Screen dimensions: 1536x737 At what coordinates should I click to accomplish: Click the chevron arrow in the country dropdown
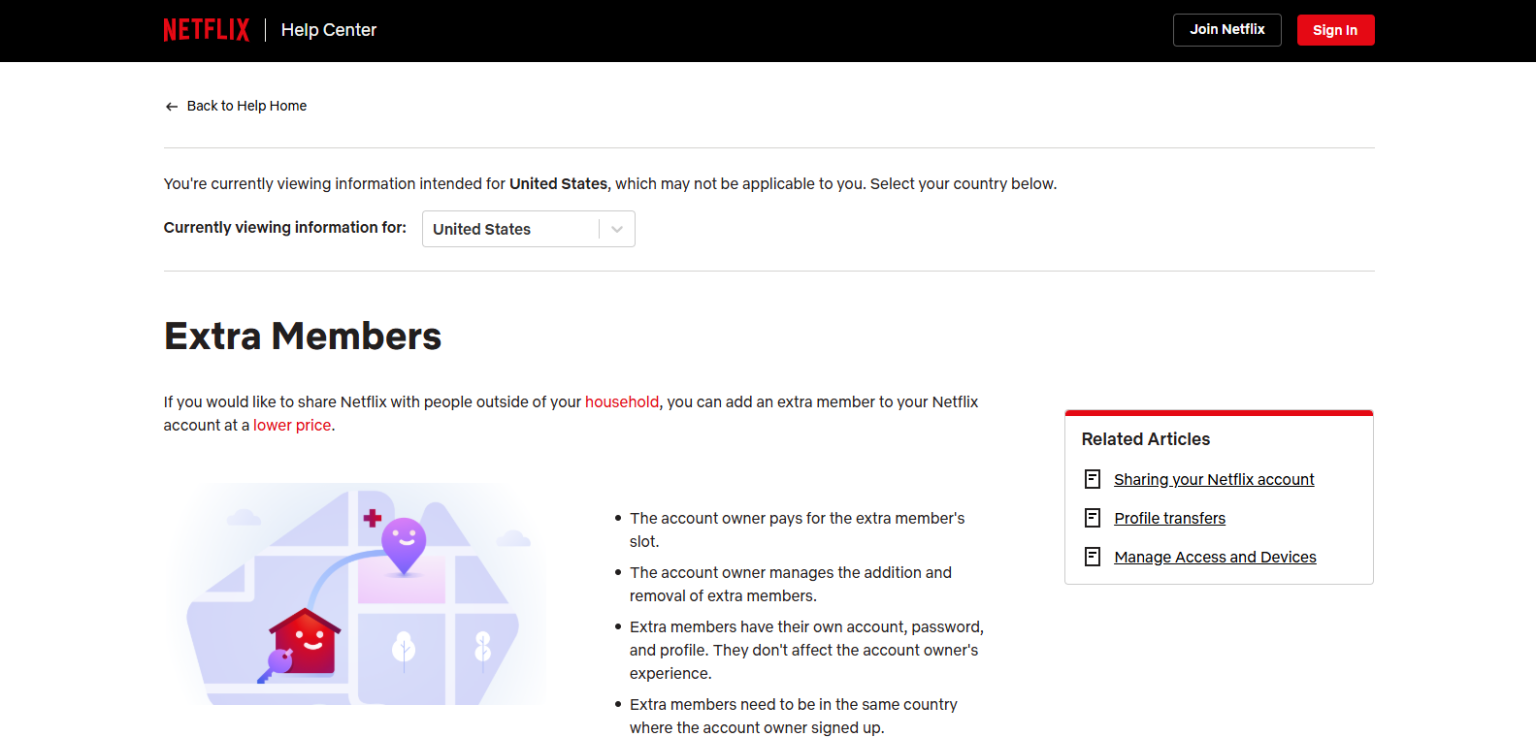point(617,229)
